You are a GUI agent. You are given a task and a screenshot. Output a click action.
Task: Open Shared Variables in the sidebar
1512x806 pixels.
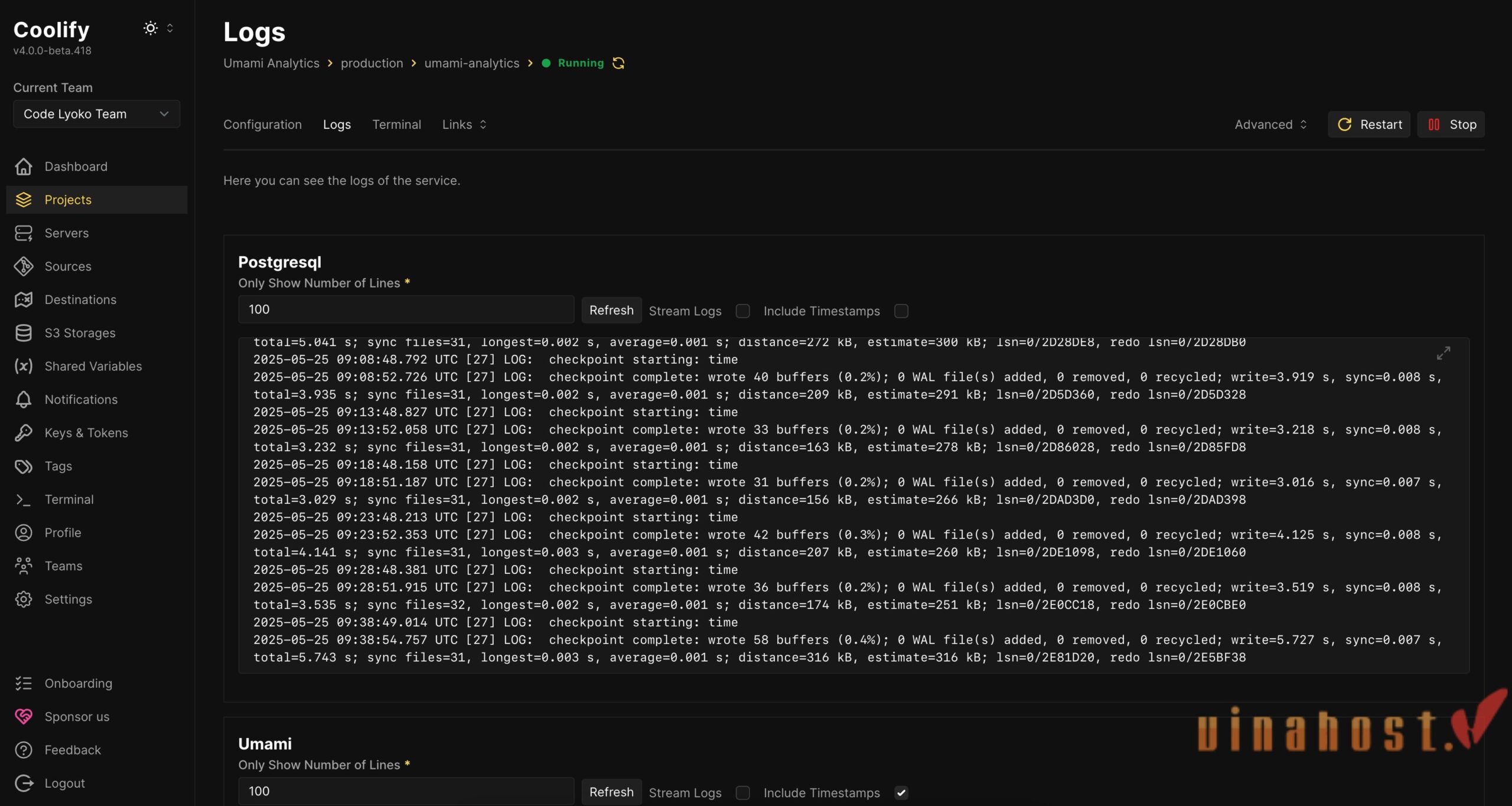pyautogui.click(x=96, y=366)
